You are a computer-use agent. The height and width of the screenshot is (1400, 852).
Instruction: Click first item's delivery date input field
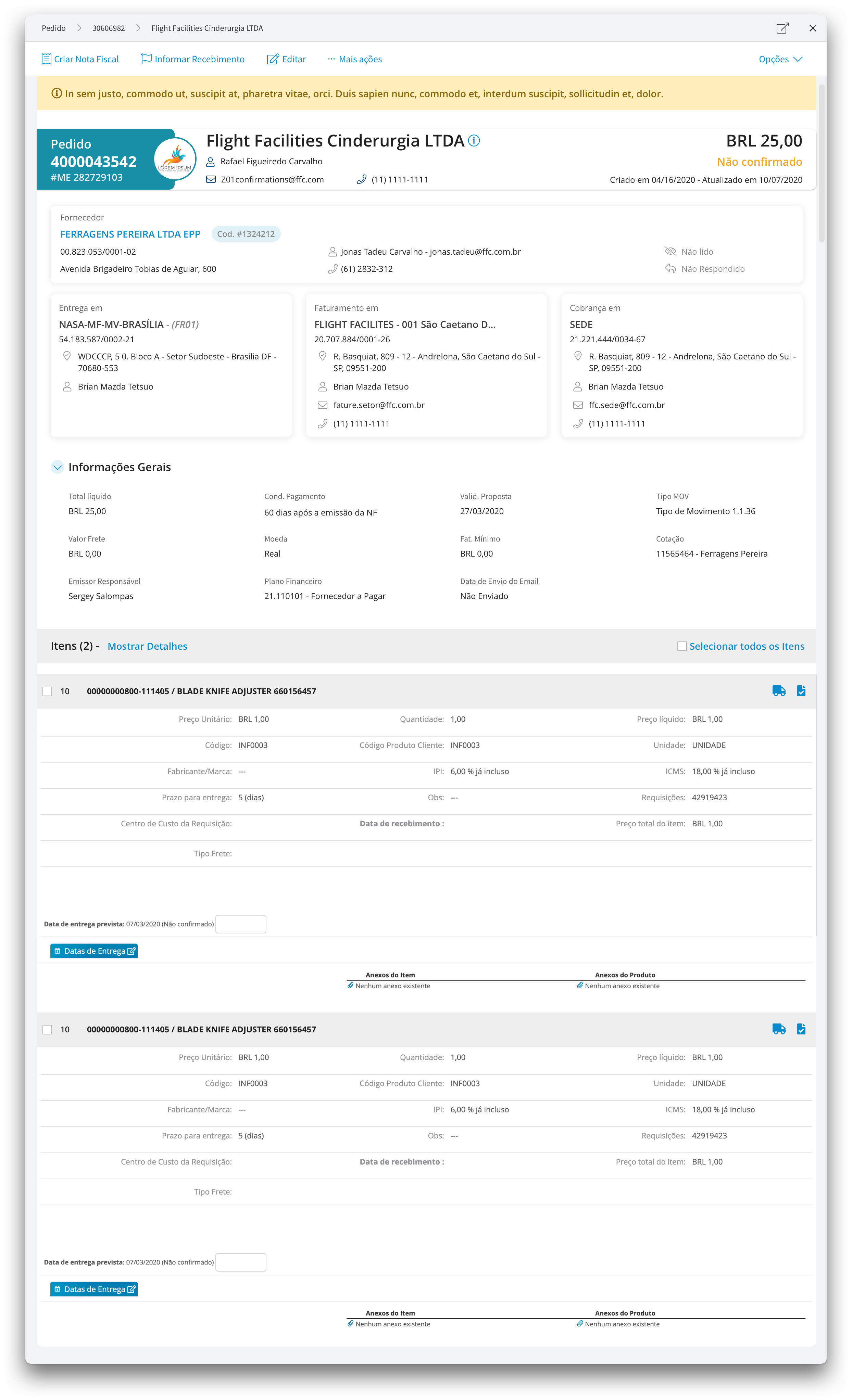click(x=240, y=924)
